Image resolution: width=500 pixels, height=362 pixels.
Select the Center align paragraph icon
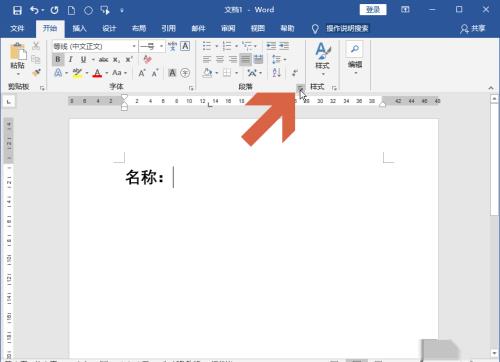tap(220, 60)
